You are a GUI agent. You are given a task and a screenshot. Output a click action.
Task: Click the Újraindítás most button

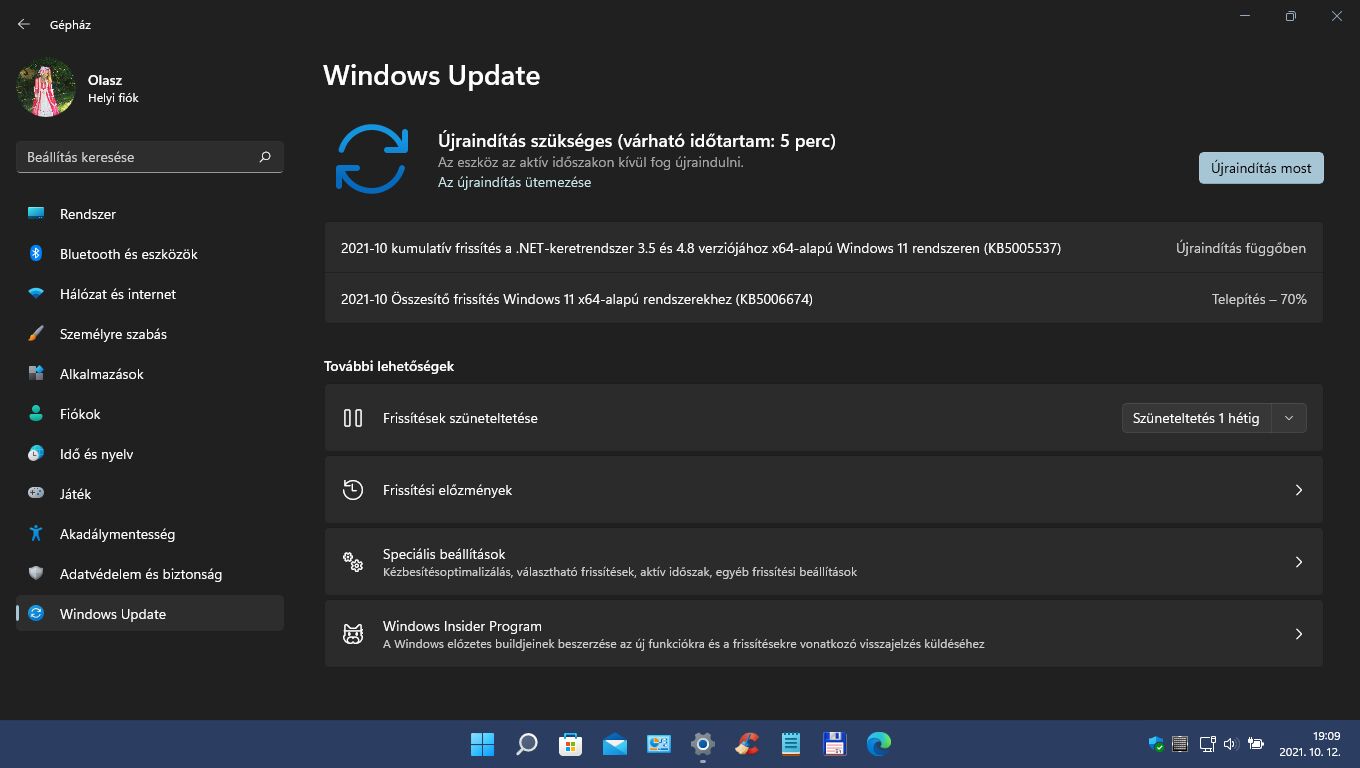pyautogui.click(x=1261, y=168)
